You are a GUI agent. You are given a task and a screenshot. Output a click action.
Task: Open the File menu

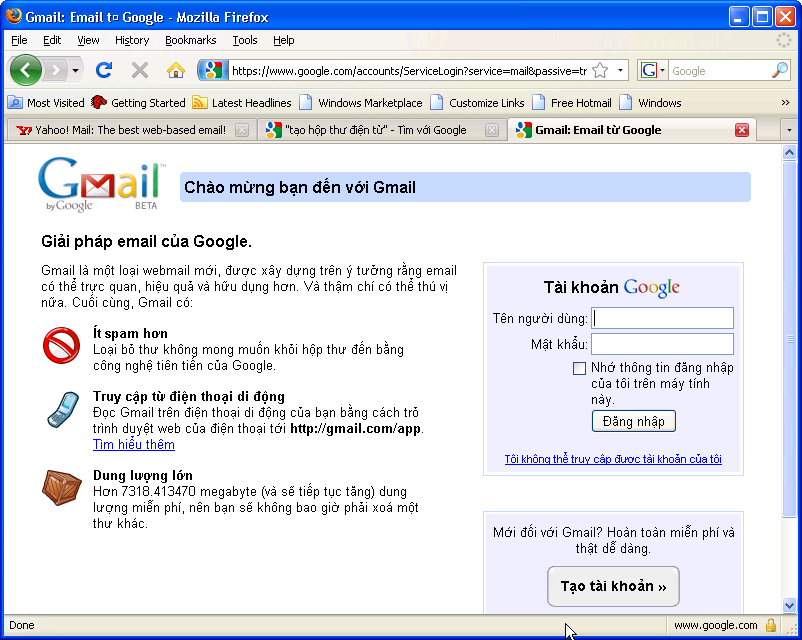point(19,40)
